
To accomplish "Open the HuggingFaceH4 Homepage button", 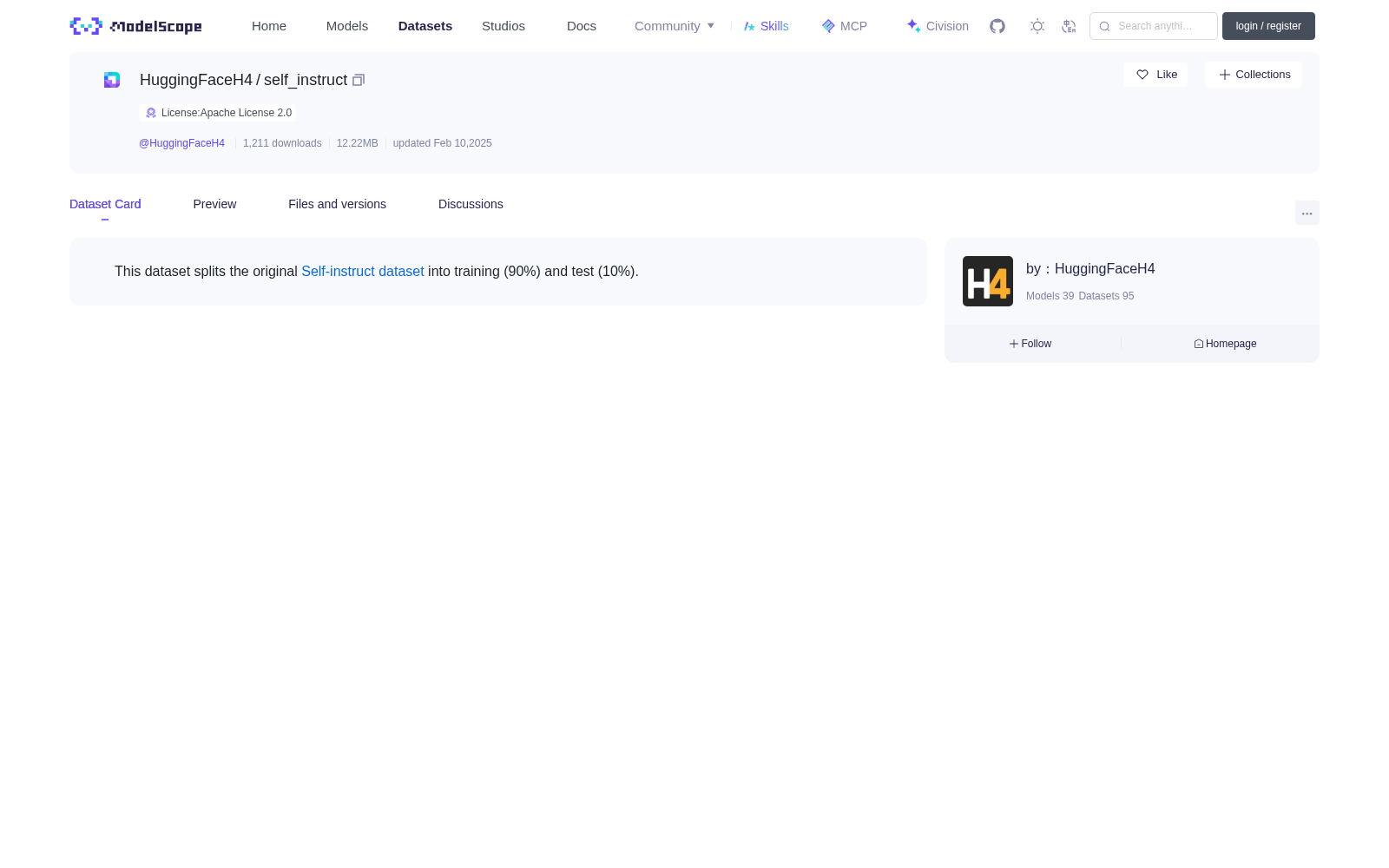I will (1225, 344).
